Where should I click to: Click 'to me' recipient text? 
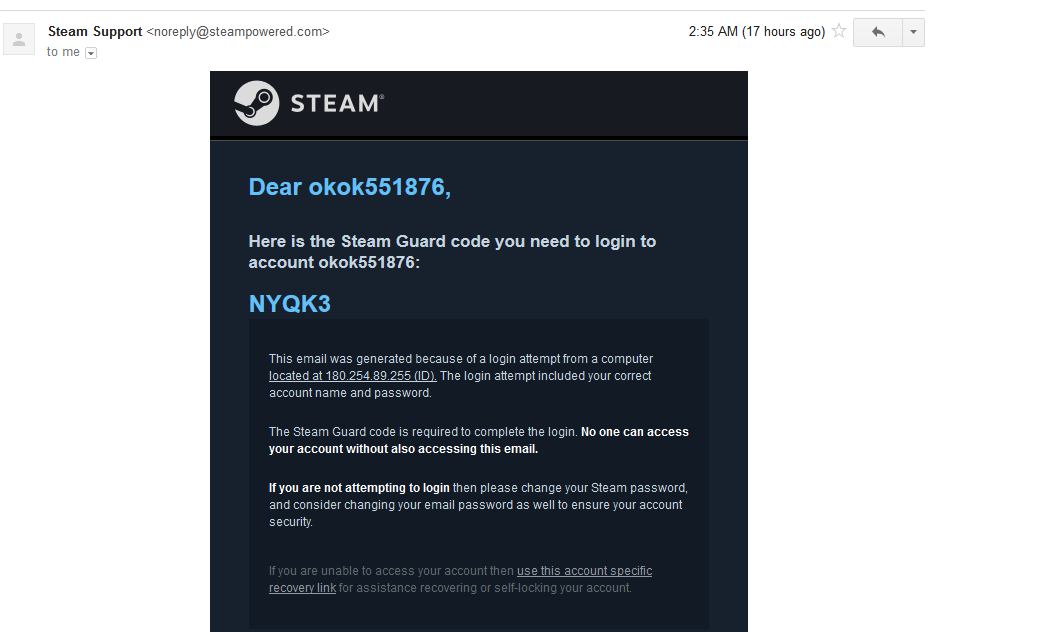63,52
